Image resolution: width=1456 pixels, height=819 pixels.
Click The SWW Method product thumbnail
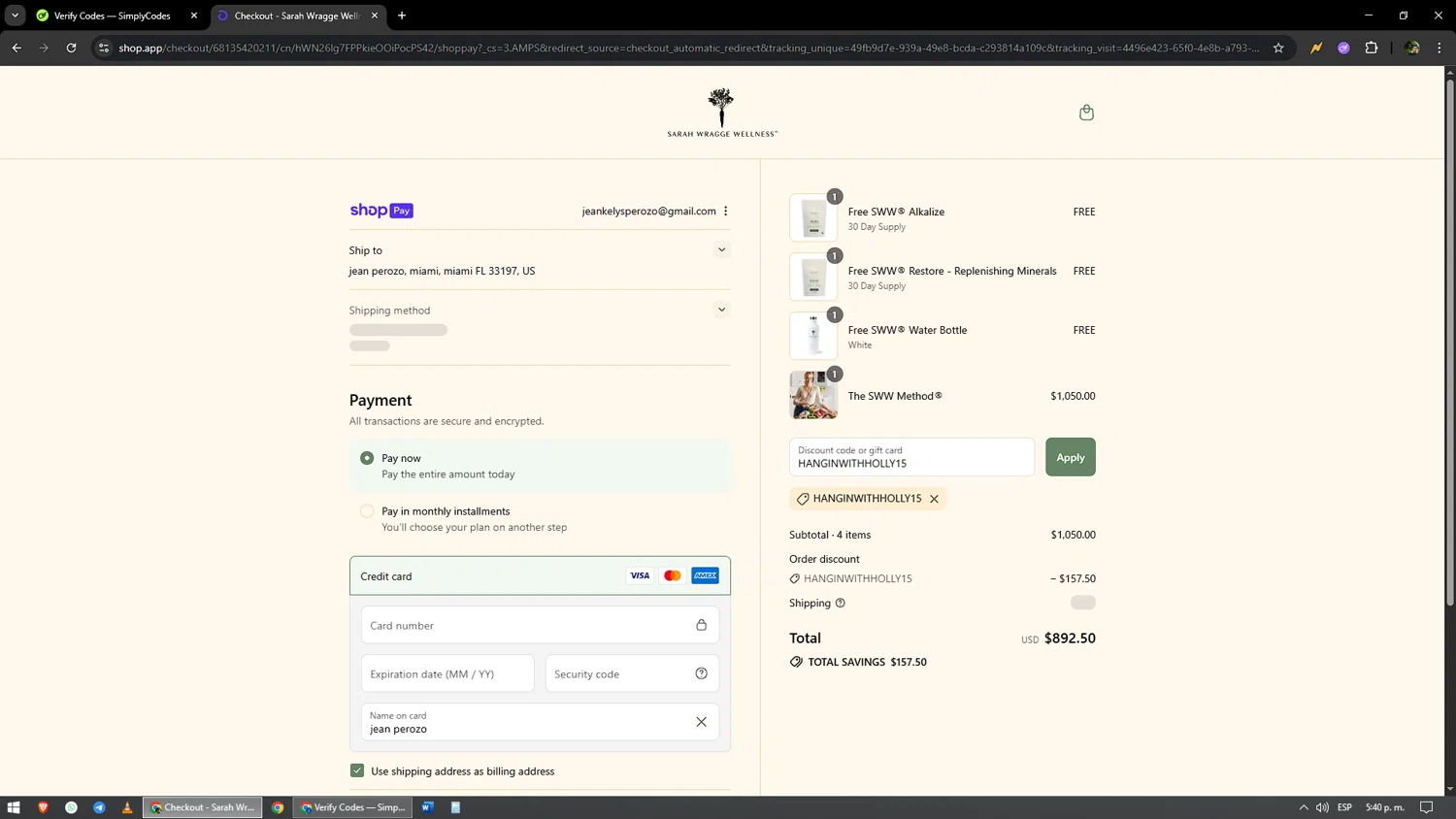[813, 395]
